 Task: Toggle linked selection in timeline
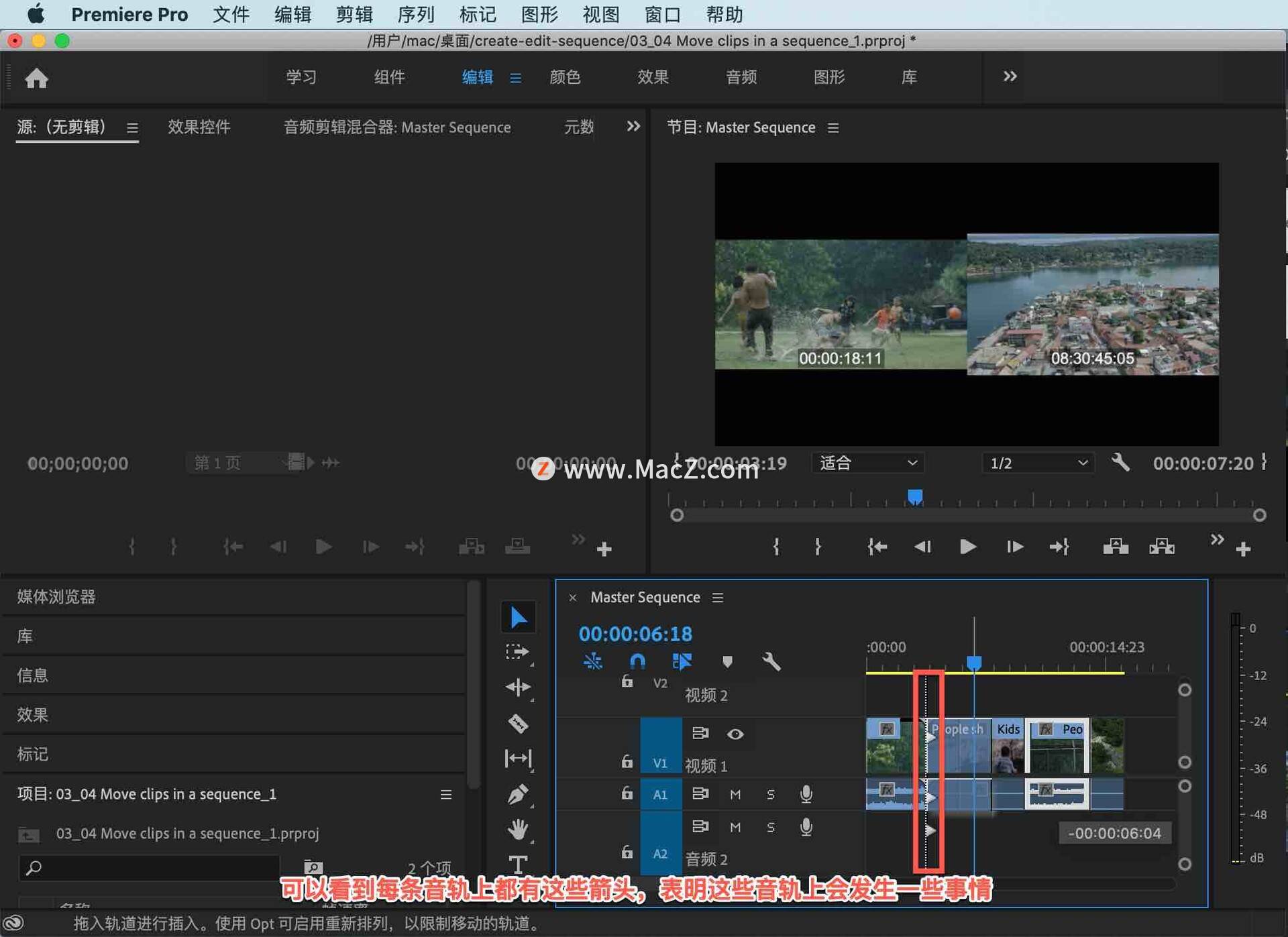point(682,662)
